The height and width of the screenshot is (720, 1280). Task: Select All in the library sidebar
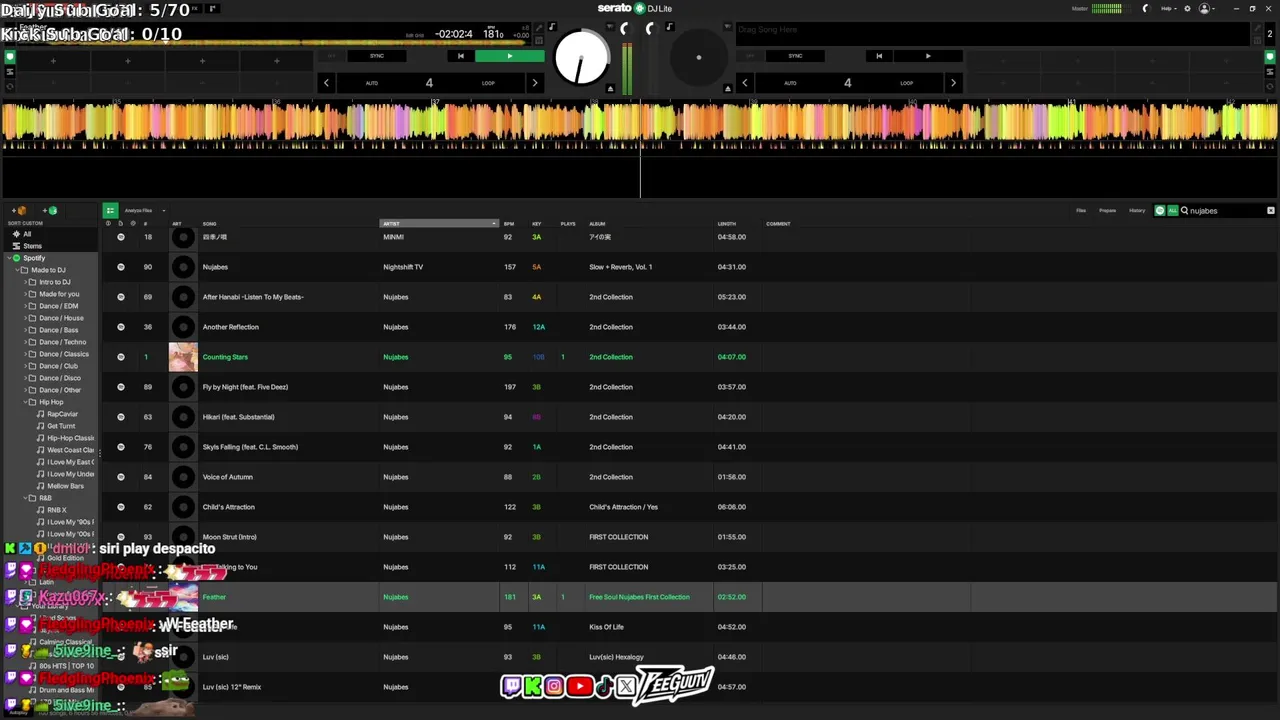click(27, 234)
